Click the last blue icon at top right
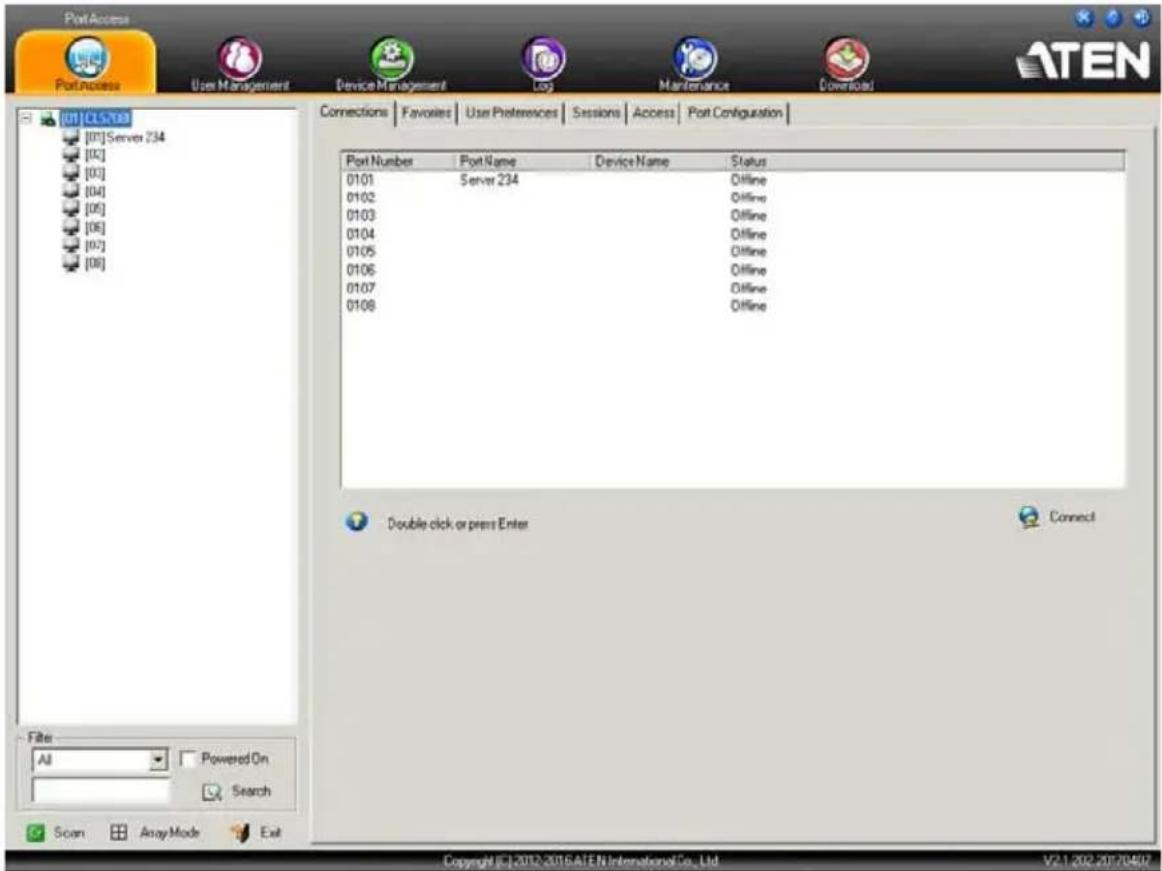 click(1141, 19)
